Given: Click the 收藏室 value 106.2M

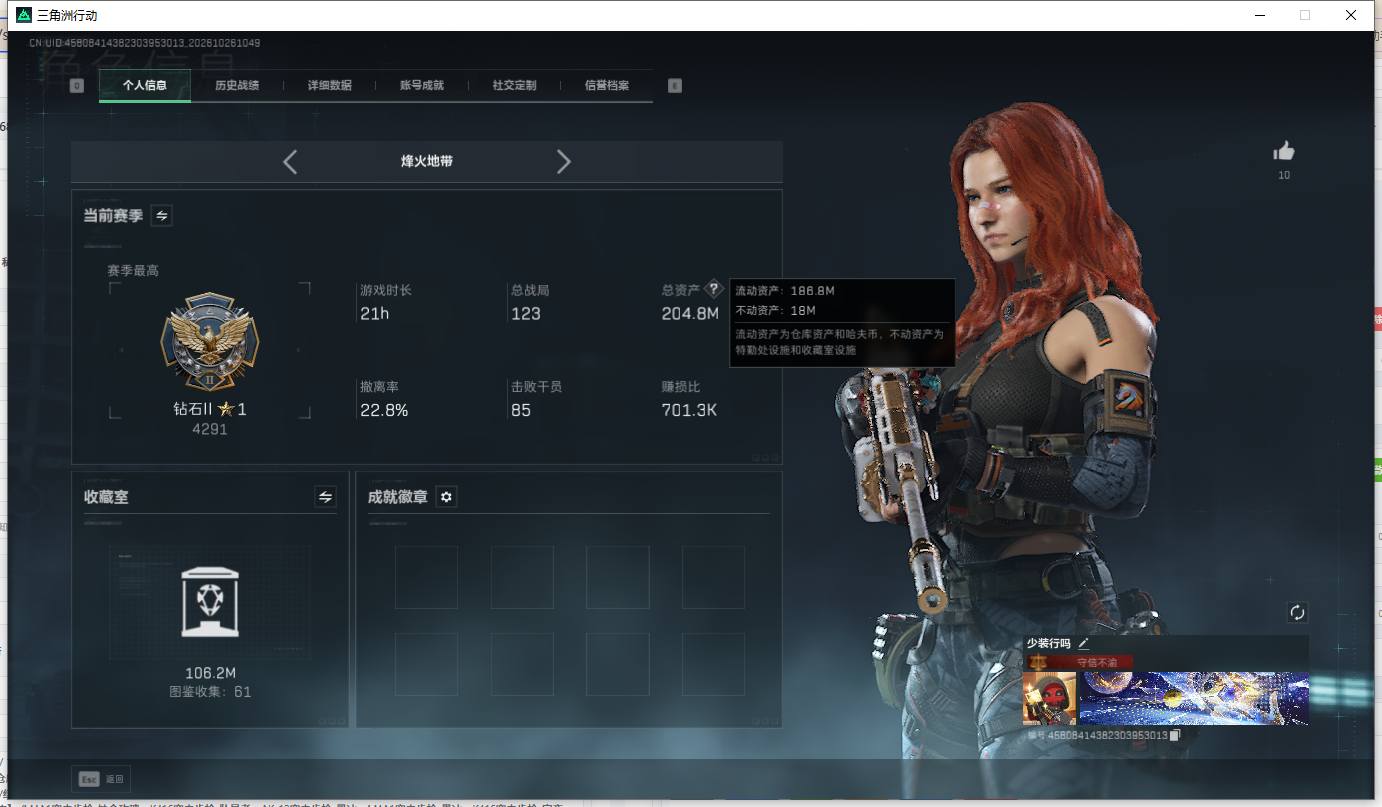Looking at the screenshot, I should [x=210, y=673].
